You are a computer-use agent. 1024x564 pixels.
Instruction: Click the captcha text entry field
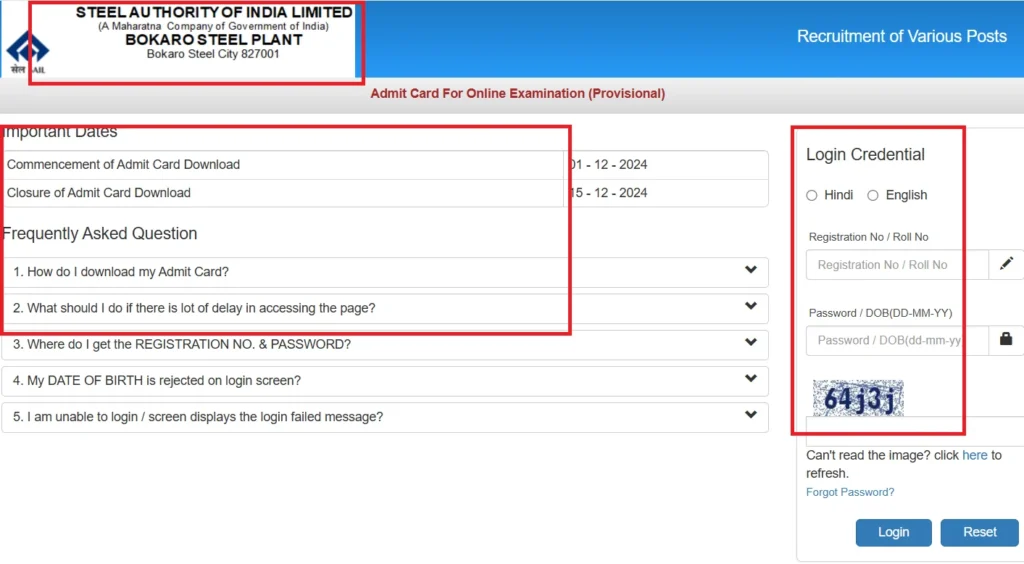(x=914, y=431)
